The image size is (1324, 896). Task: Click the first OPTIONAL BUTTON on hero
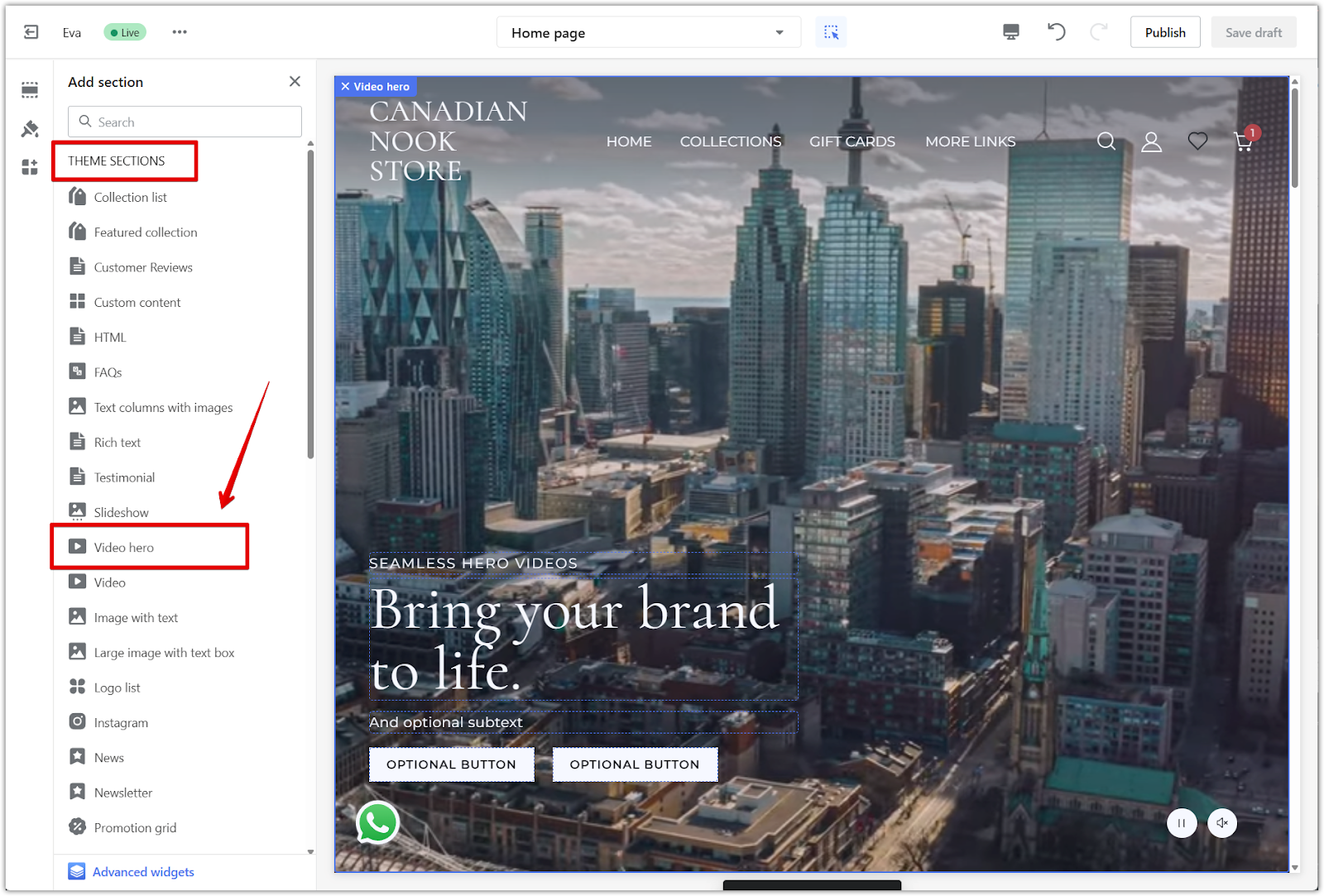coord(451,764)
